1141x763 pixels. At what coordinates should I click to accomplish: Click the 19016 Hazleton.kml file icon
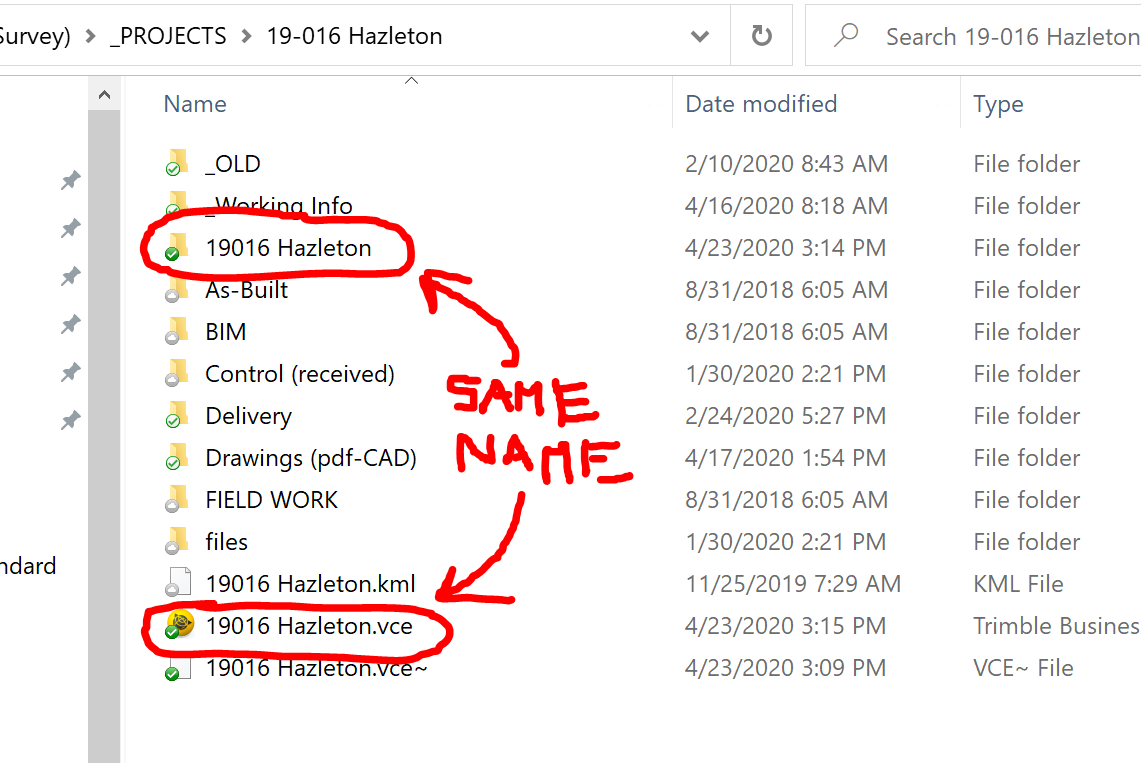coord(178,583)
